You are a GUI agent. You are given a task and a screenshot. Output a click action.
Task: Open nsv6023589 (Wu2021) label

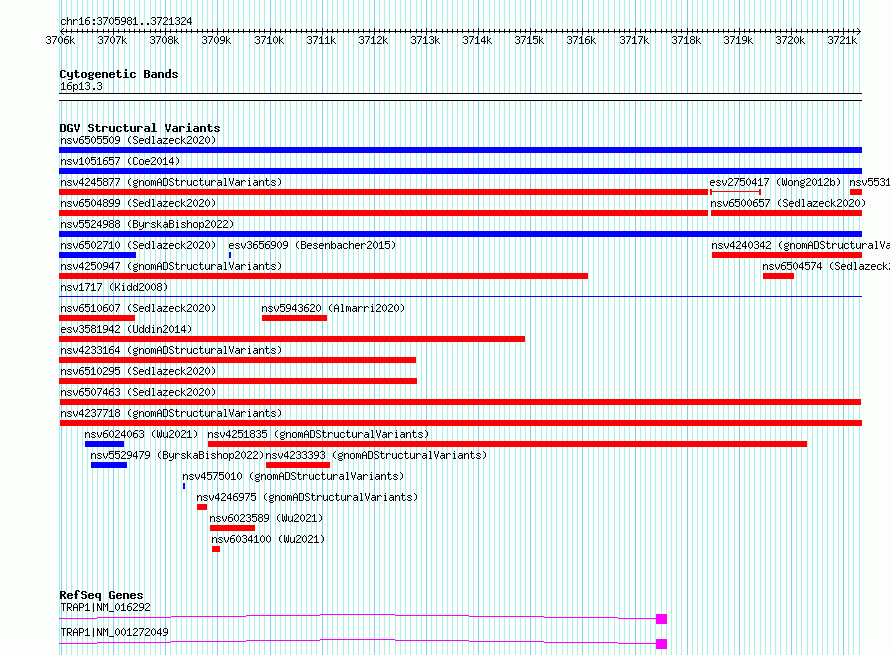pyautogui.click(x=266, y=518)
